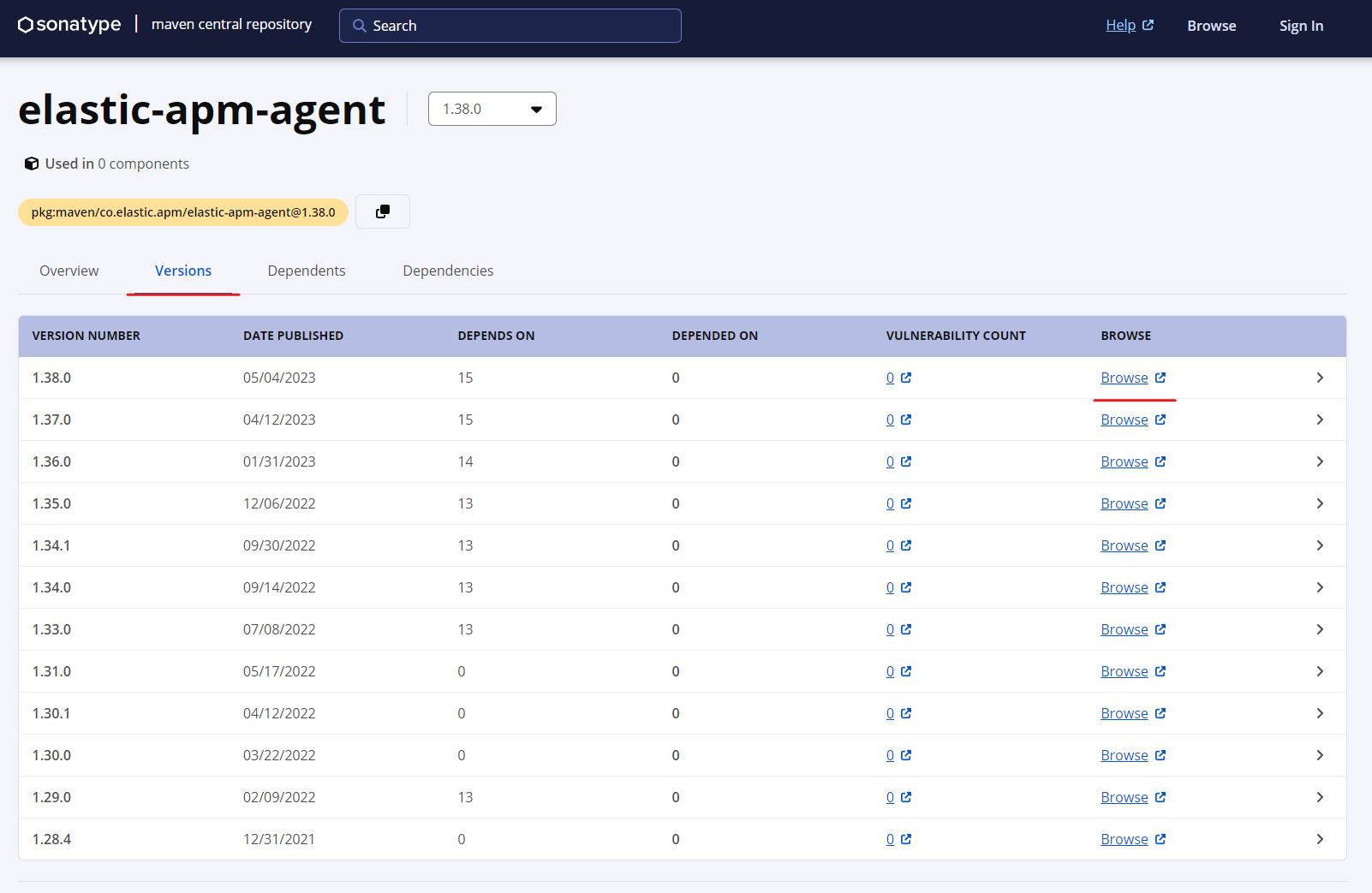Open the vulnerability external icon for 1.28.4
Viewport: 1372px width, 893px height.
pos(906,839)
